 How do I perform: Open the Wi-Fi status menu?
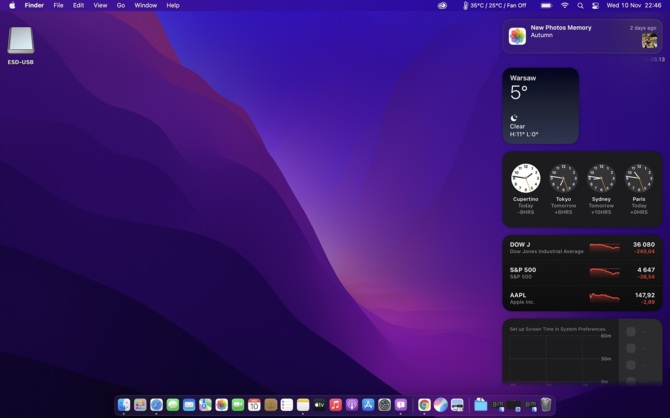pyautogui.click(x=564, y=5)
